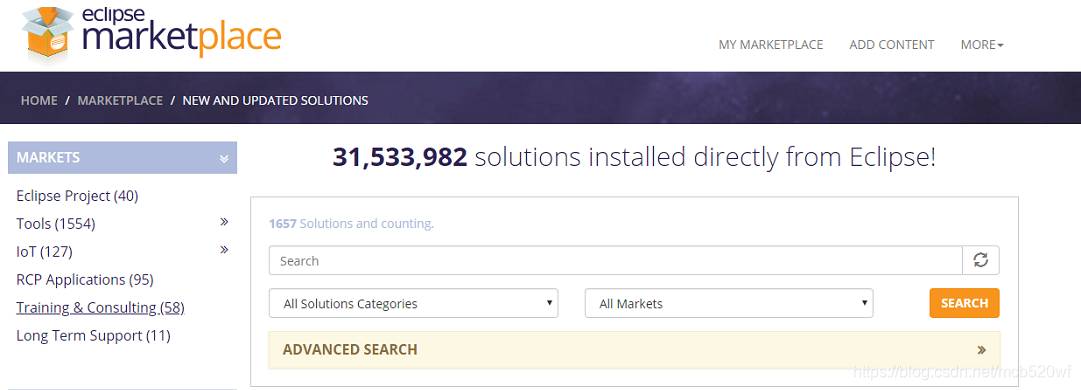Open the All Solutions Categories dropdown

click(x=414, y=303)
